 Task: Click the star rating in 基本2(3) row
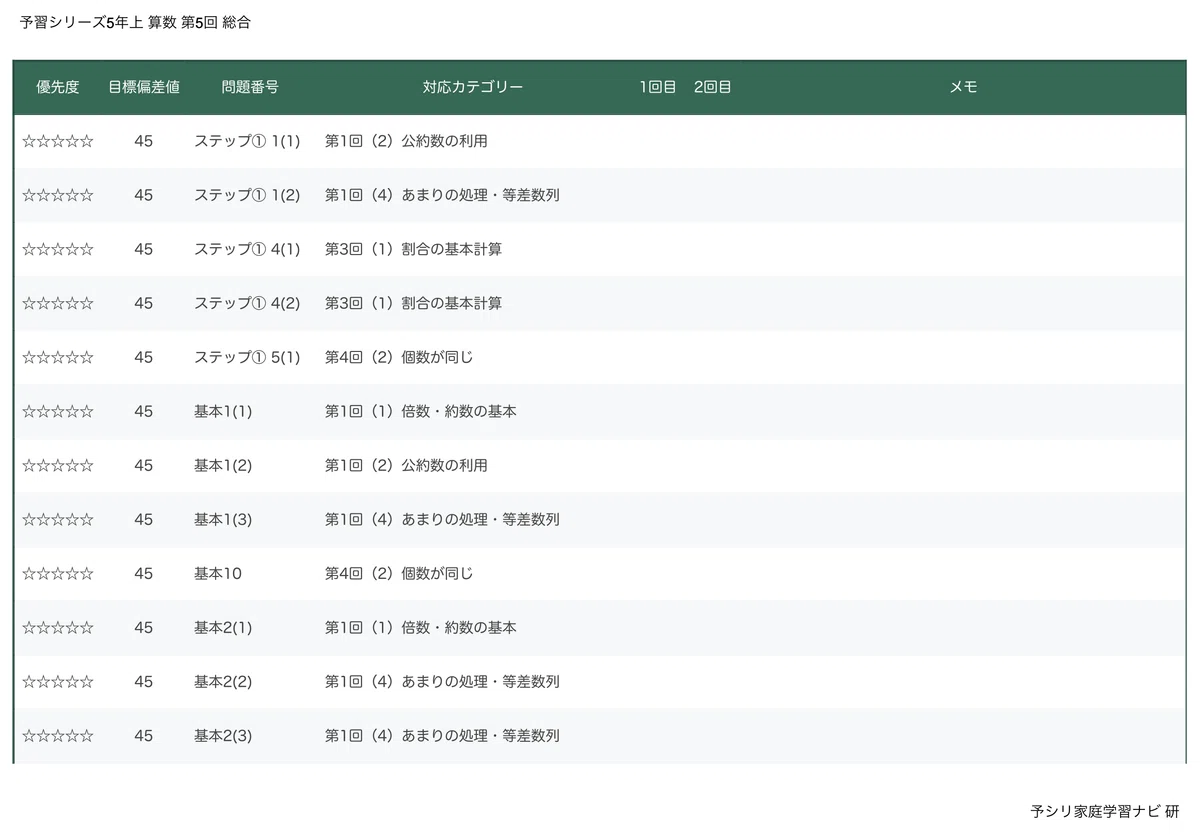(58, 736)
